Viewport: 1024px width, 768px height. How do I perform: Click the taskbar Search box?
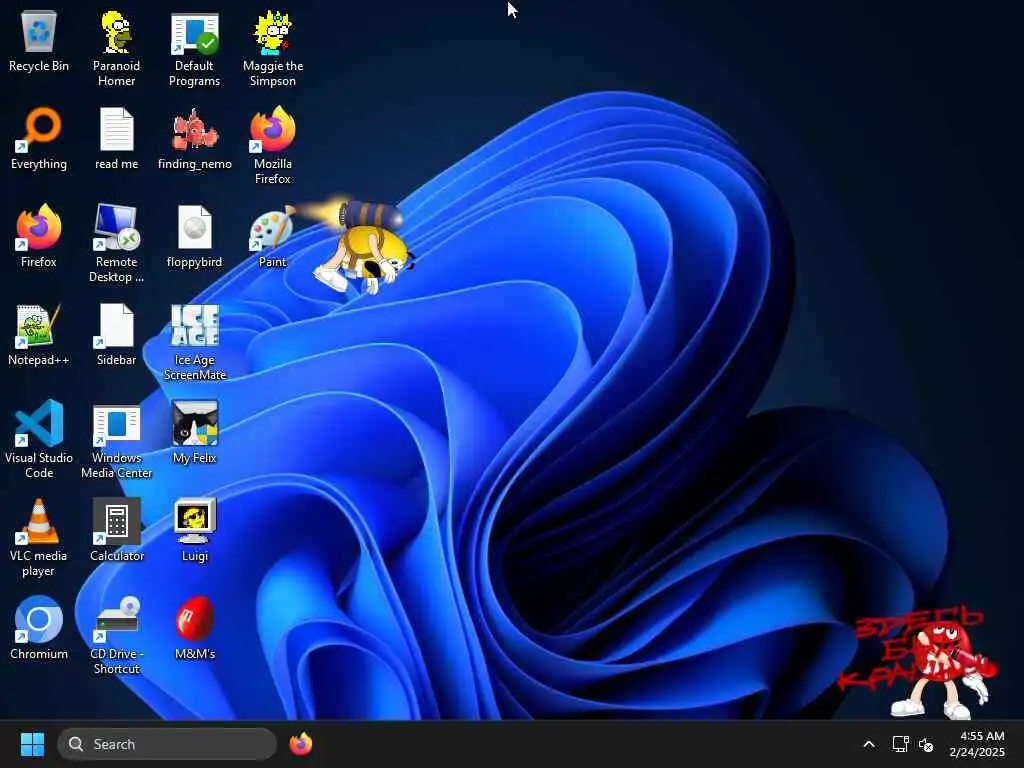pos(167,744)
